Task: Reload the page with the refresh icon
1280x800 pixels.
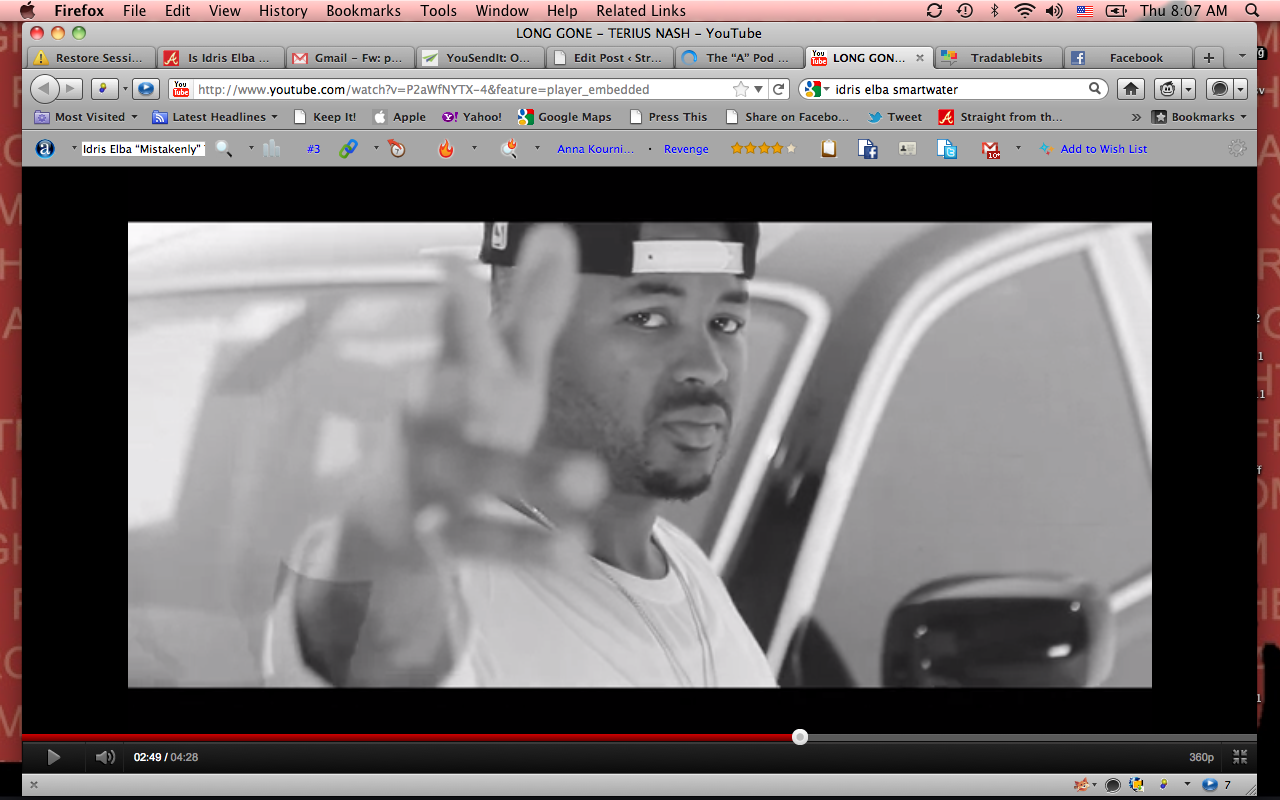Action: pos(779,89)
